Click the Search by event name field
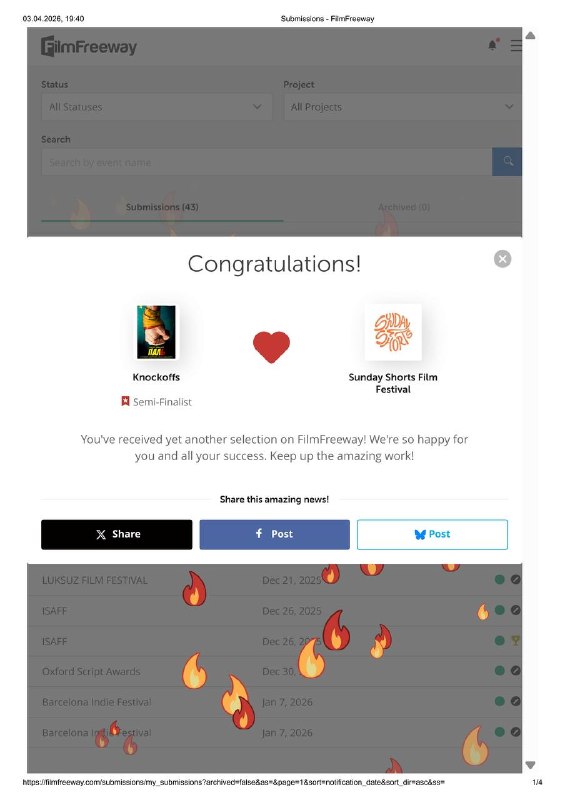Image resolution: width=565 pixels, height=800 pixels. tap(266, 162)
